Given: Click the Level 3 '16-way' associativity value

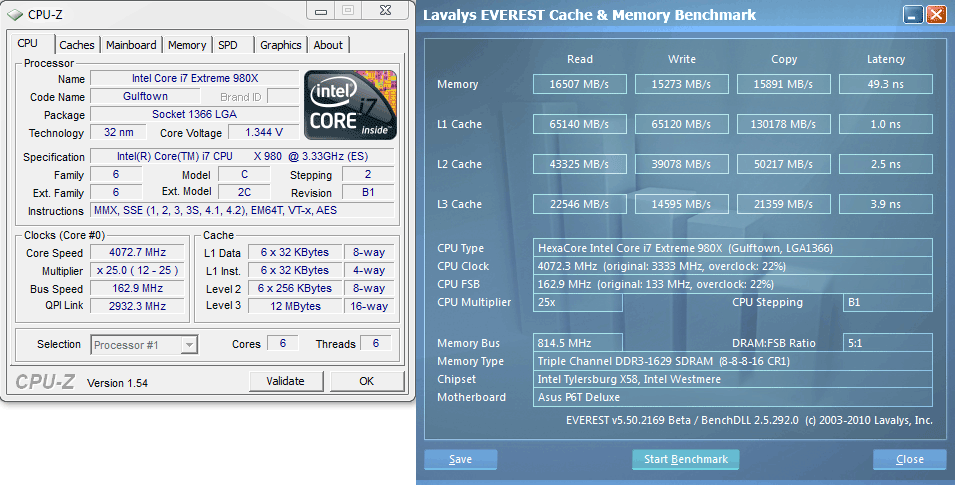Looking at the screenshot, I should pos(369,306).
